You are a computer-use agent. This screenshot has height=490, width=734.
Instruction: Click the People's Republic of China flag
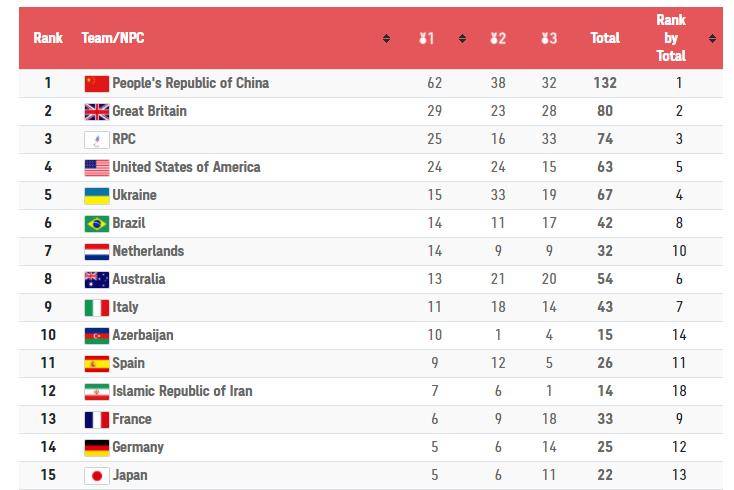click(97, 84)
